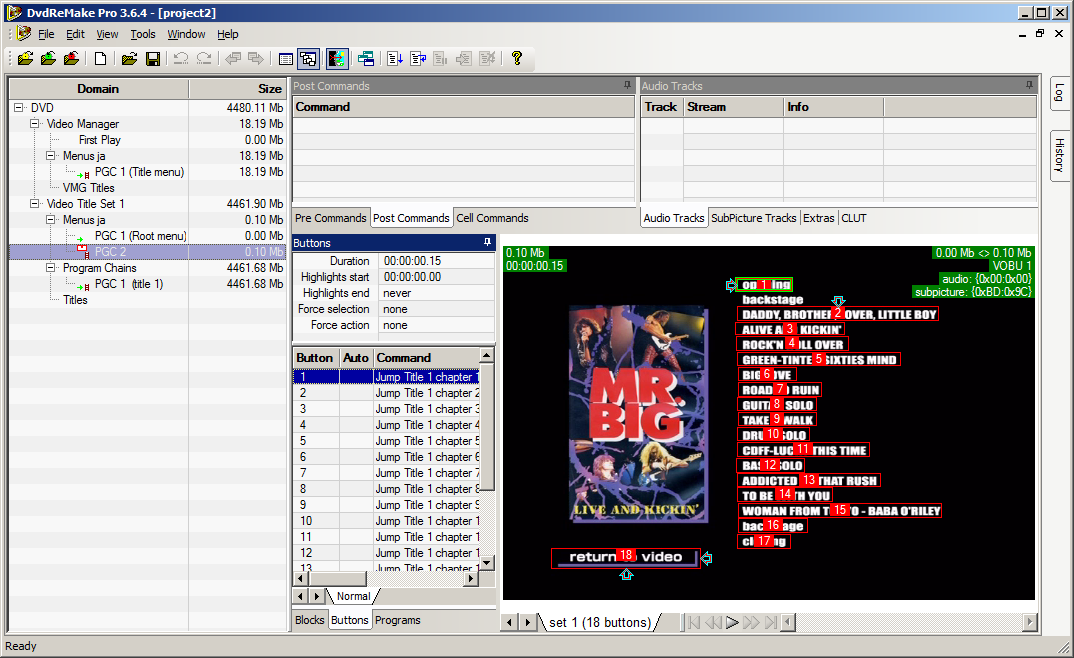Select PGC 1 (Title menu) in the tree
The image size is (1074, 658).
tap(139, 172)
